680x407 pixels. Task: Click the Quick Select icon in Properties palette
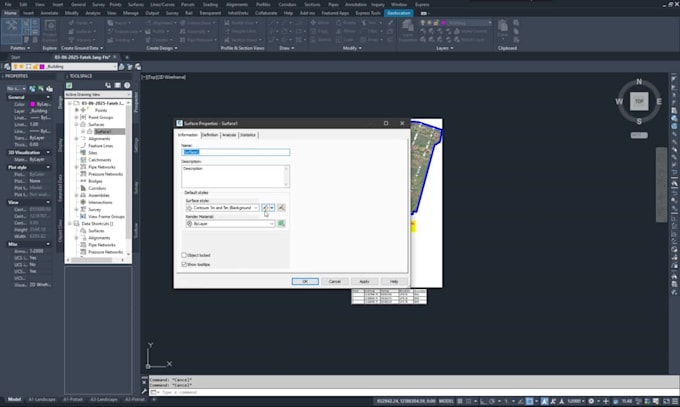(x=49, y=89)
